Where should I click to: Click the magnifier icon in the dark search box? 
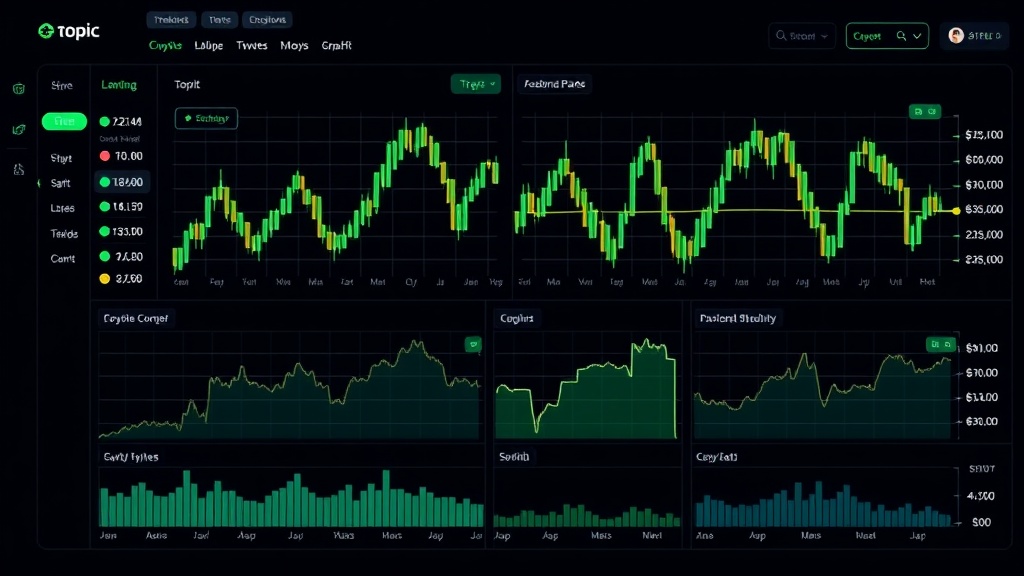coord(781,36)
